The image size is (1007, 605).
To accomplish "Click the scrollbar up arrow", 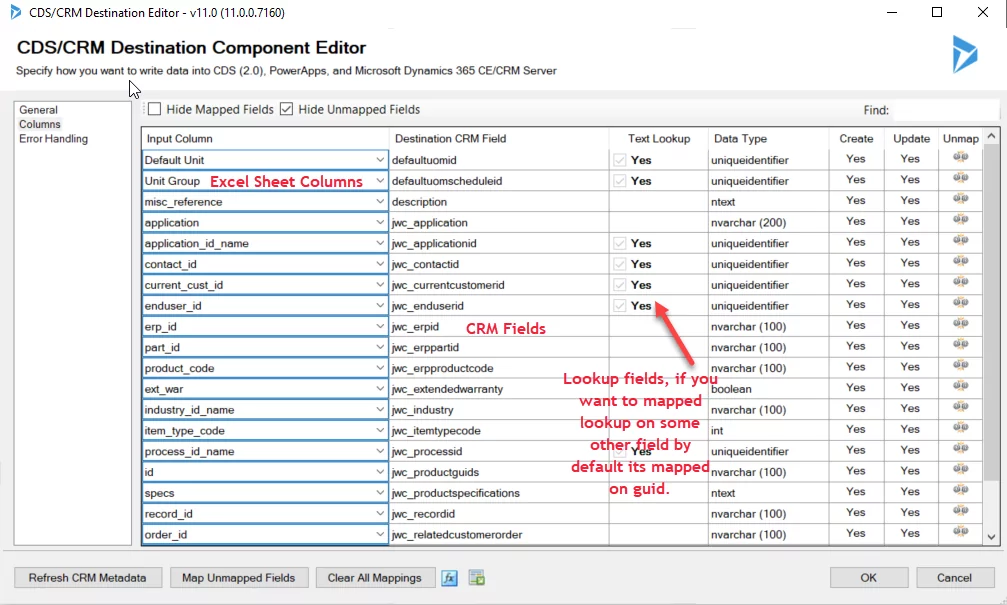I will (x=991, y=136).
